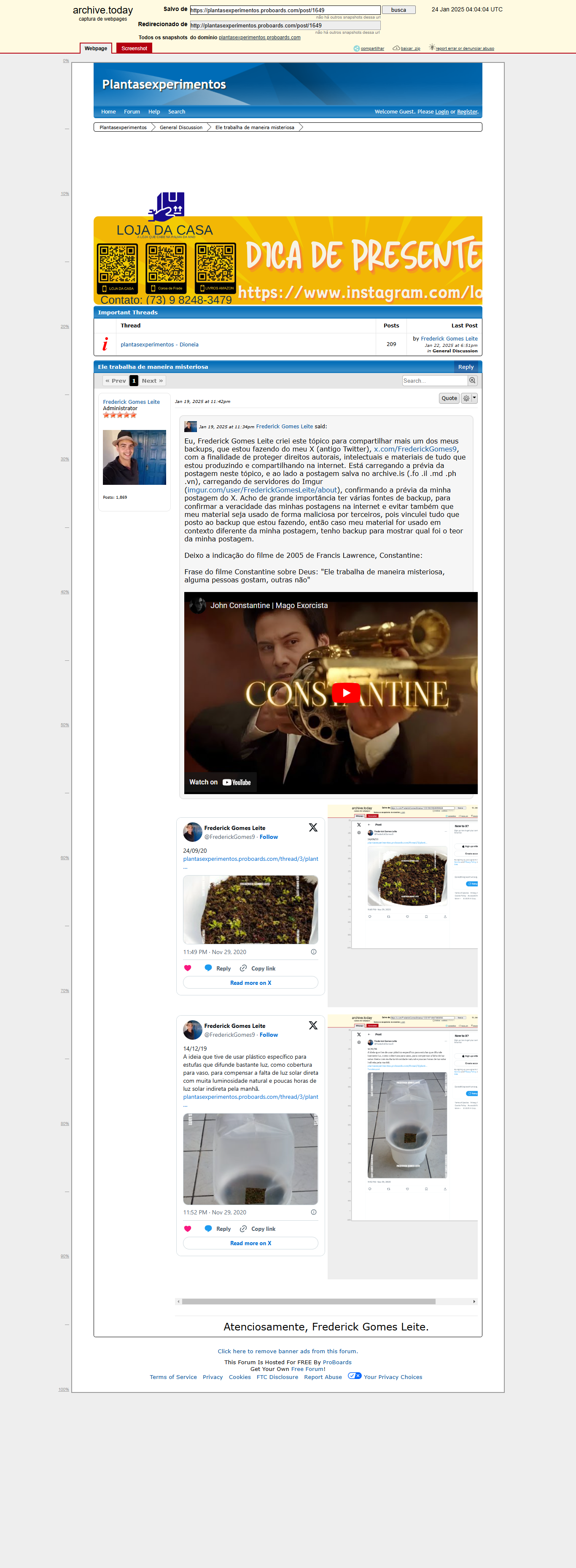Click Follow on the 11:52 PM tweet
This screenshot has height=1568, width=576.
point(268,1035)
